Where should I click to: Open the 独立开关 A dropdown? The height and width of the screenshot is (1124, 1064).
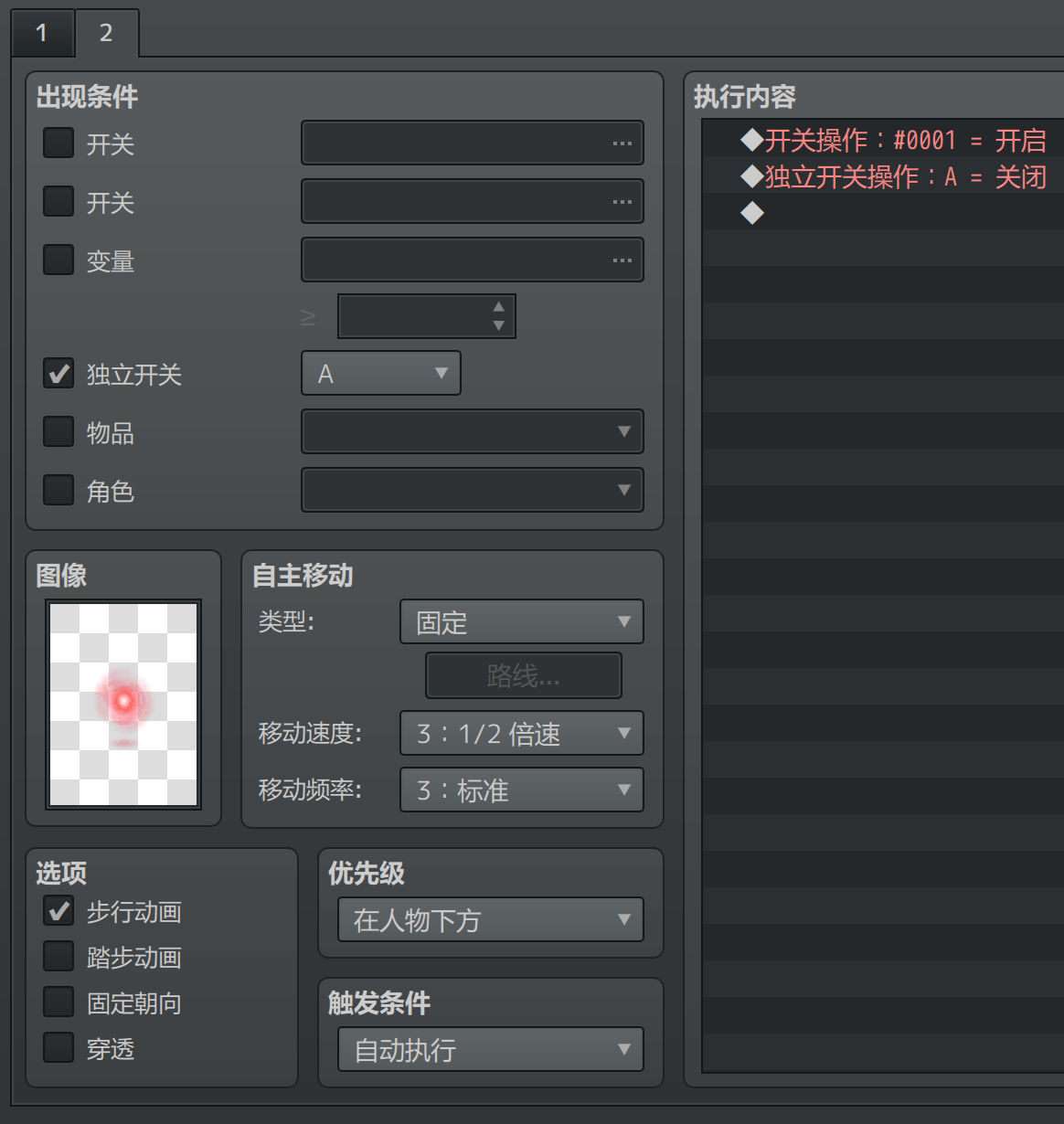tap(381, 373)
